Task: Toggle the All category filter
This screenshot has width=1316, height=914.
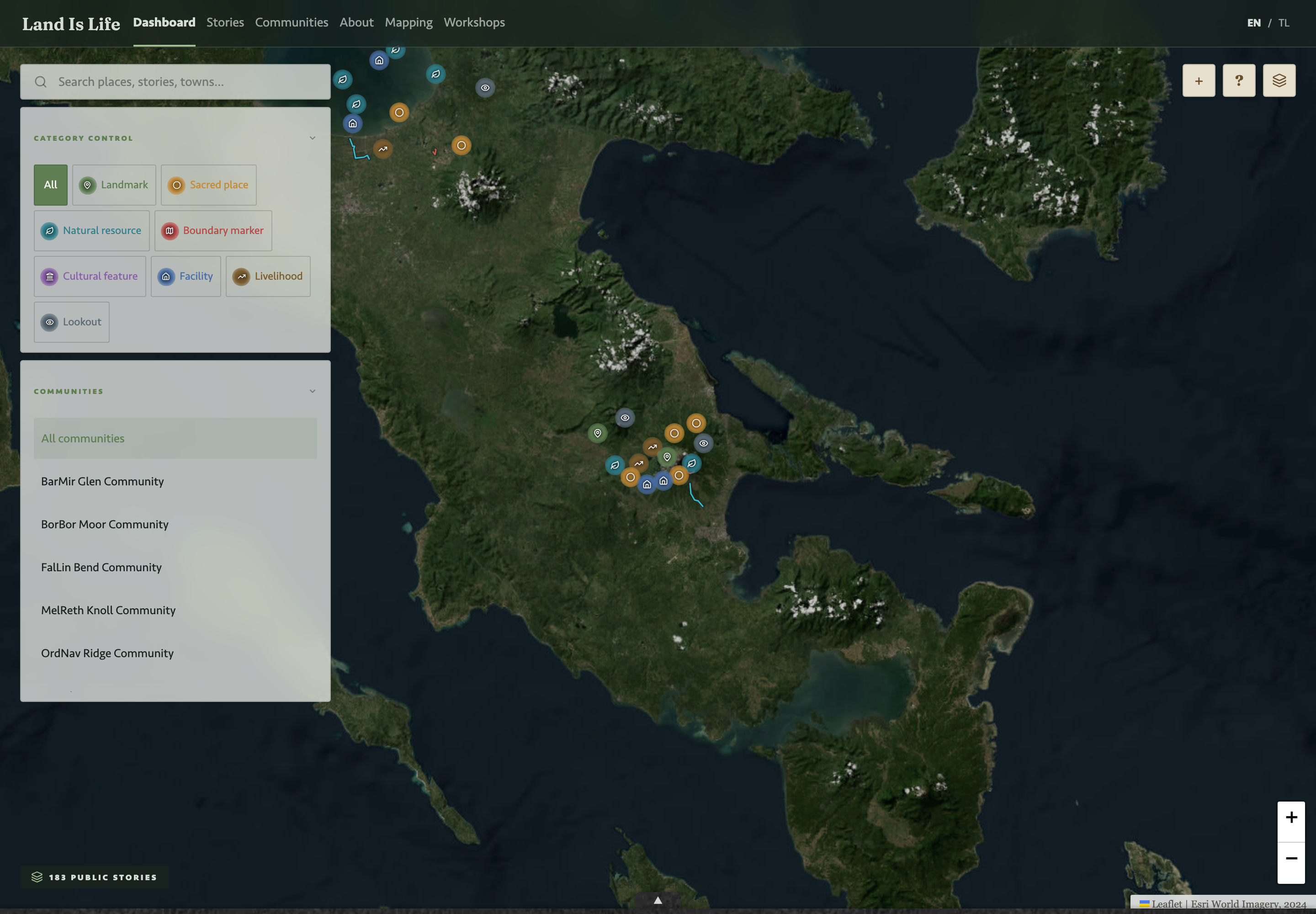Action: pyautogui.click(x=50, y=185)
